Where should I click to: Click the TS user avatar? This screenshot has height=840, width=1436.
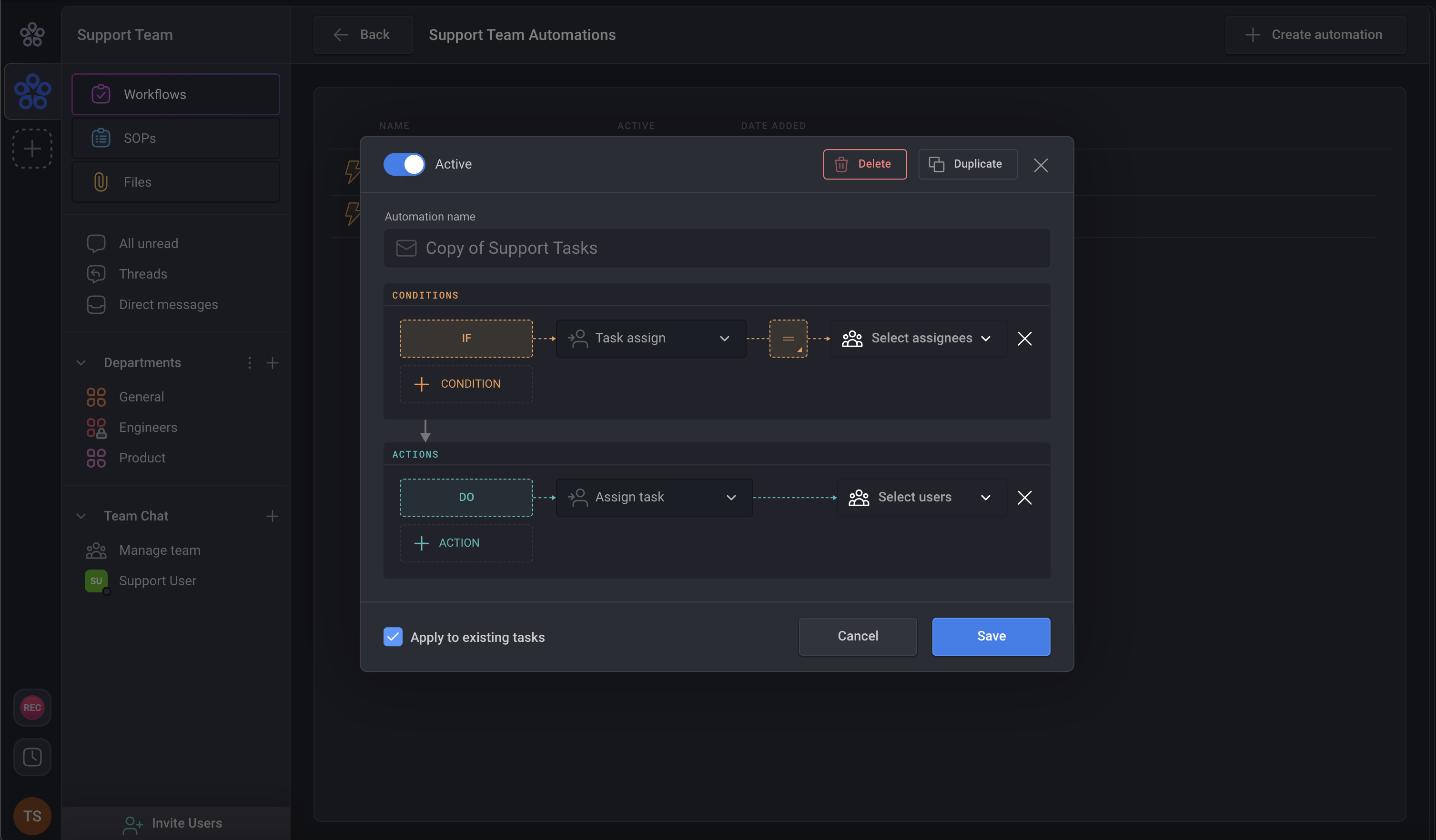tap(32, 816)
